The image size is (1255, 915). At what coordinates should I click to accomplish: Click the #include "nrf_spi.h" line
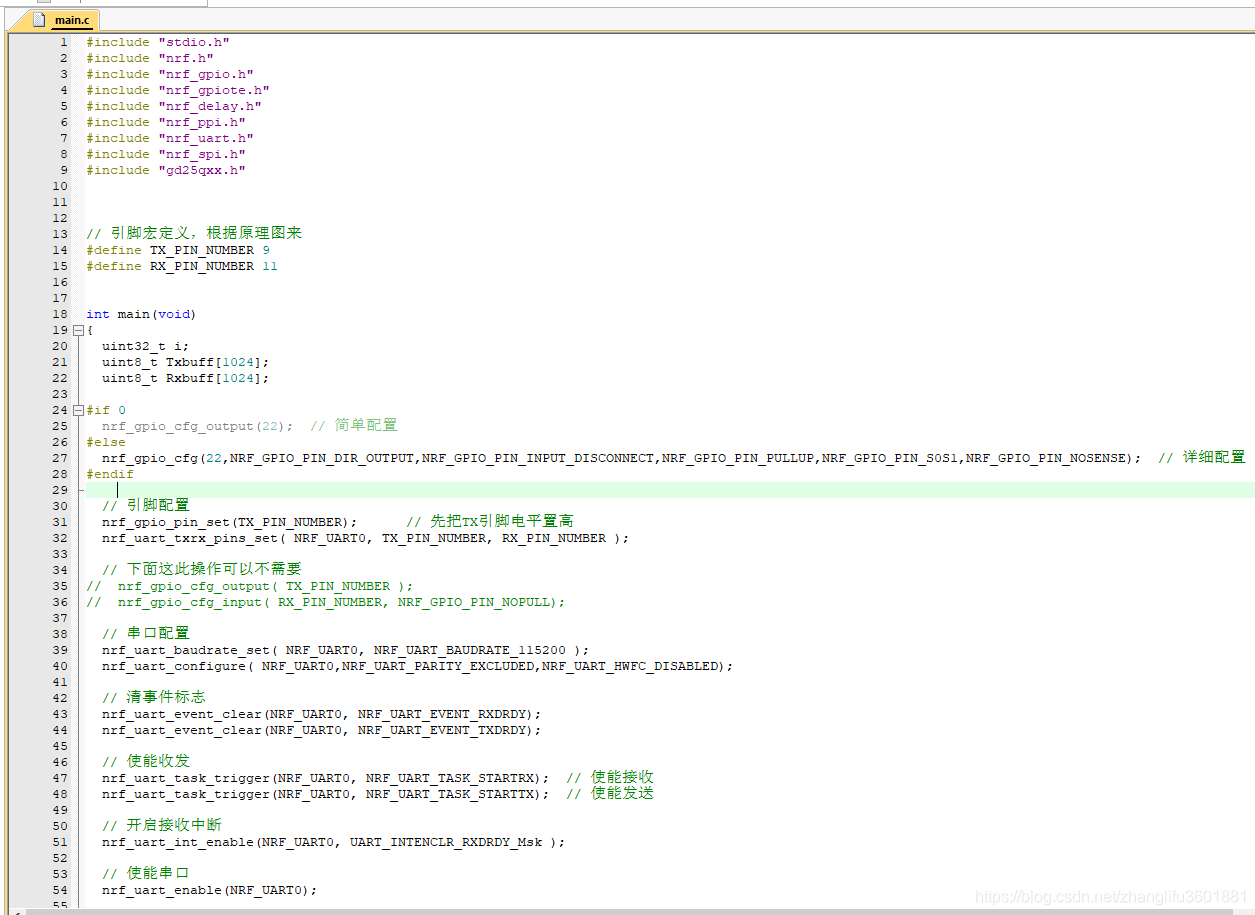pos(166,154)
